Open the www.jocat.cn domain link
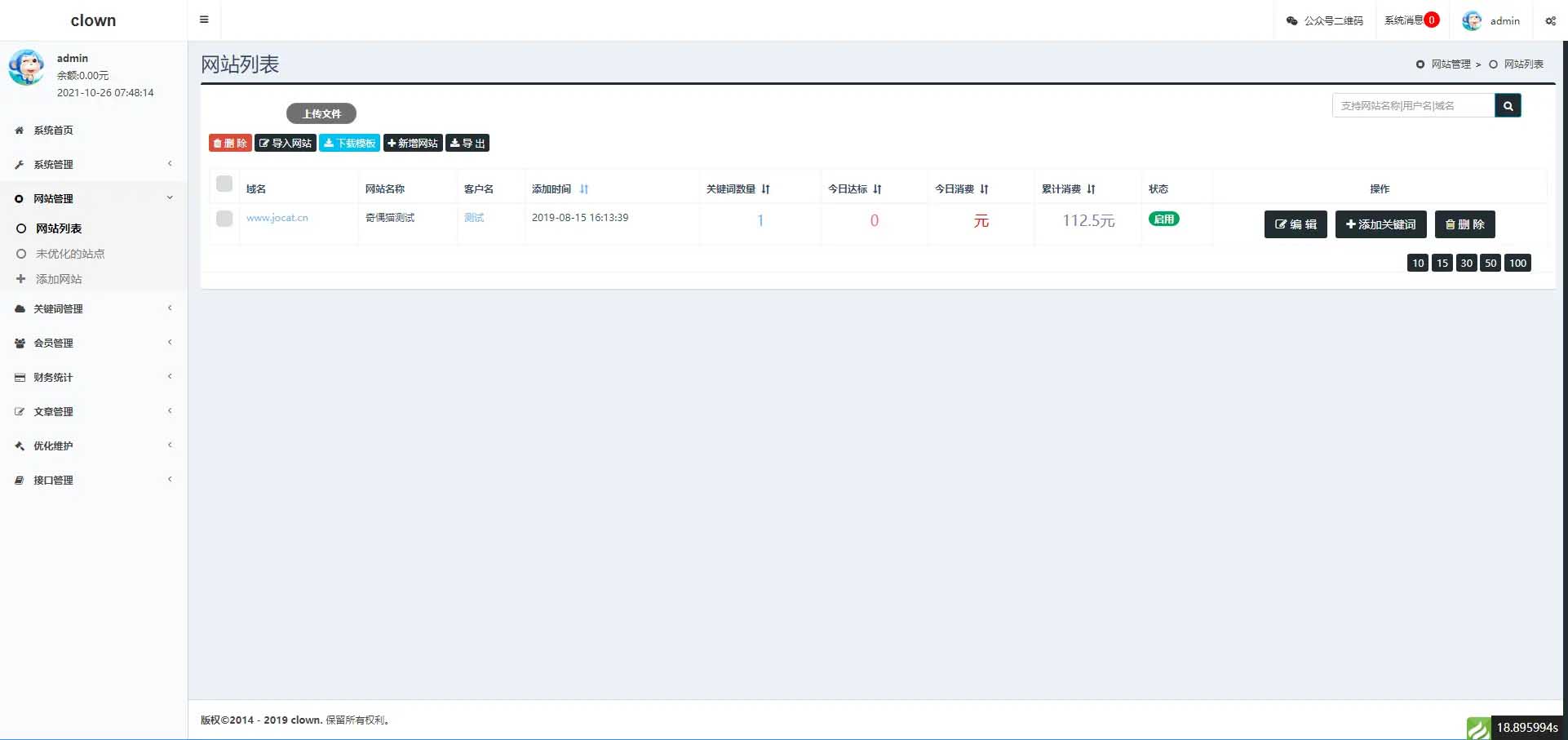This screenshot has height=740, width=1568. click(x=277, y=218)
